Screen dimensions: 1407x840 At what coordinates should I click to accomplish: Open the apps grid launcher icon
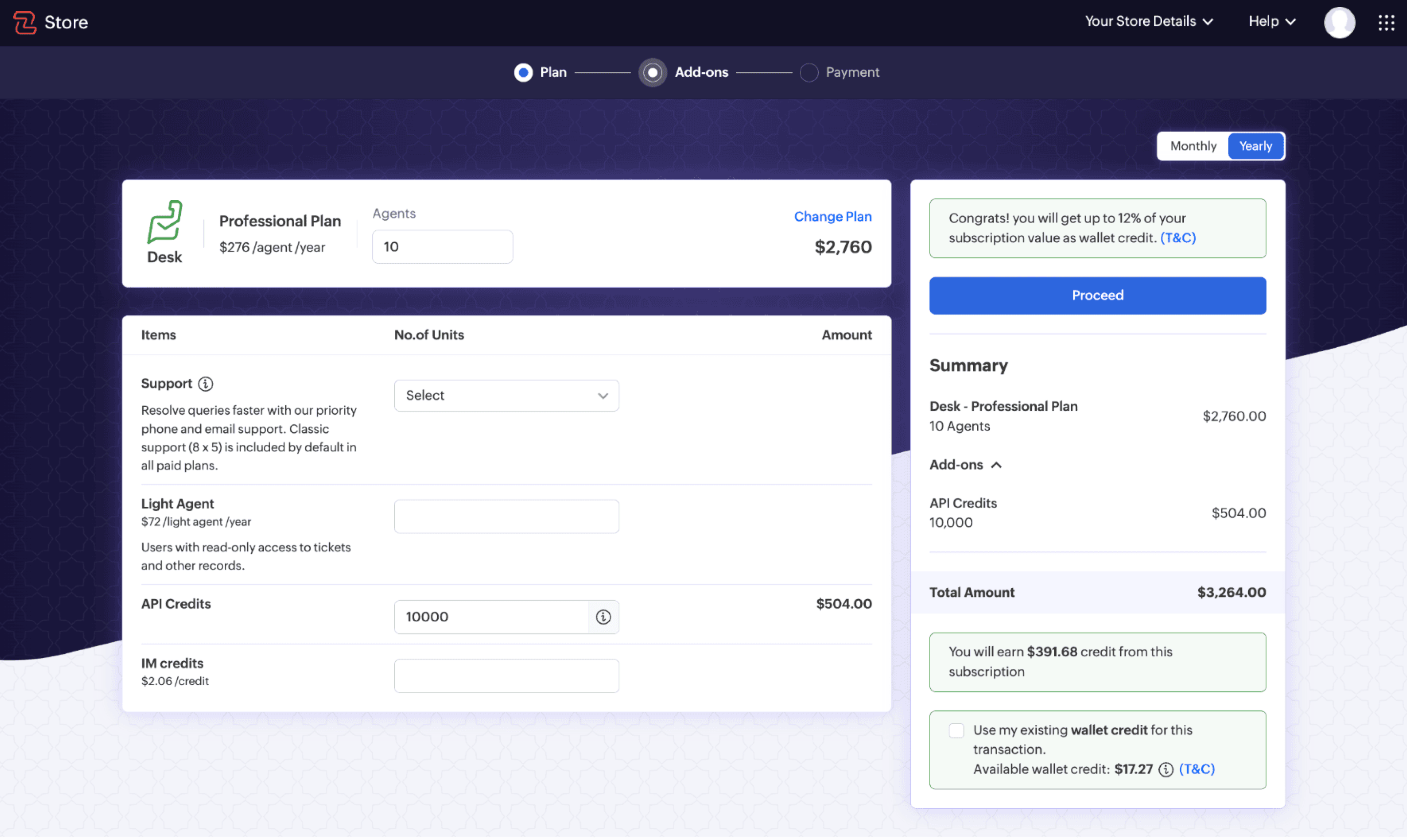pos(1386,22)
